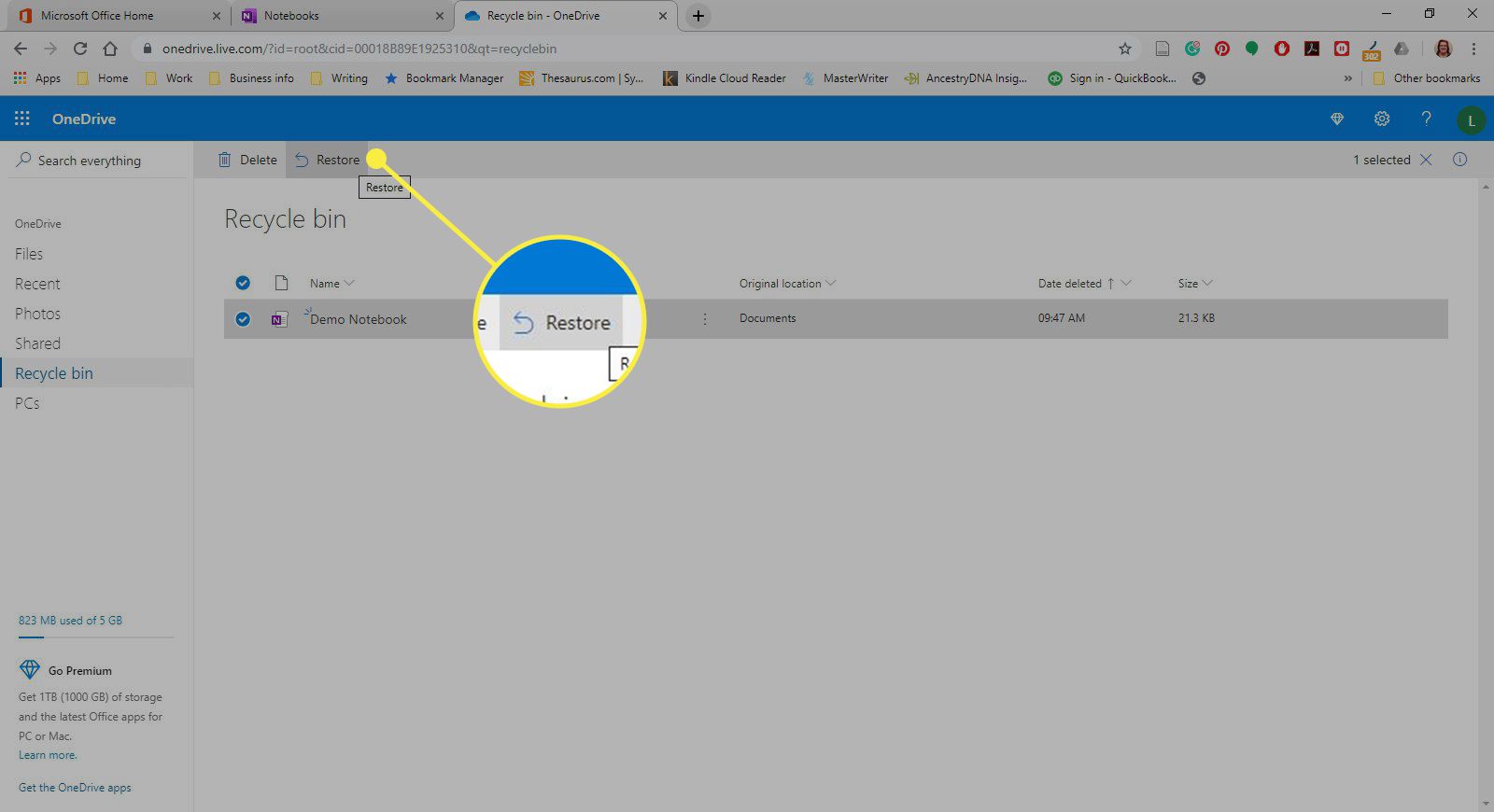1494x812 pixels.
Task: Open the OneDrive settings gear
Action: point(1382,119)
